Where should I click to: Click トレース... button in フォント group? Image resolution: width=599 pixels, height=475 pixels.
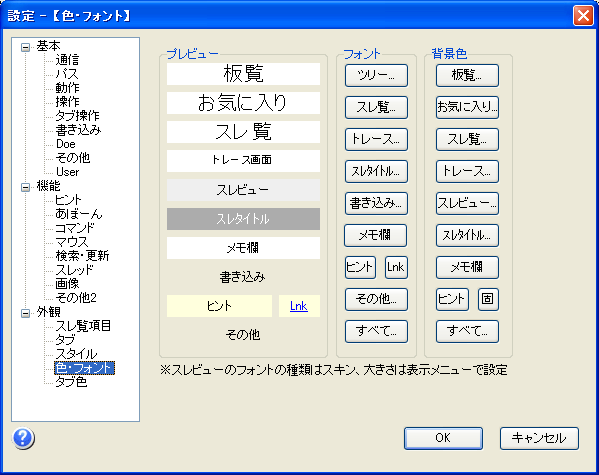376,139
